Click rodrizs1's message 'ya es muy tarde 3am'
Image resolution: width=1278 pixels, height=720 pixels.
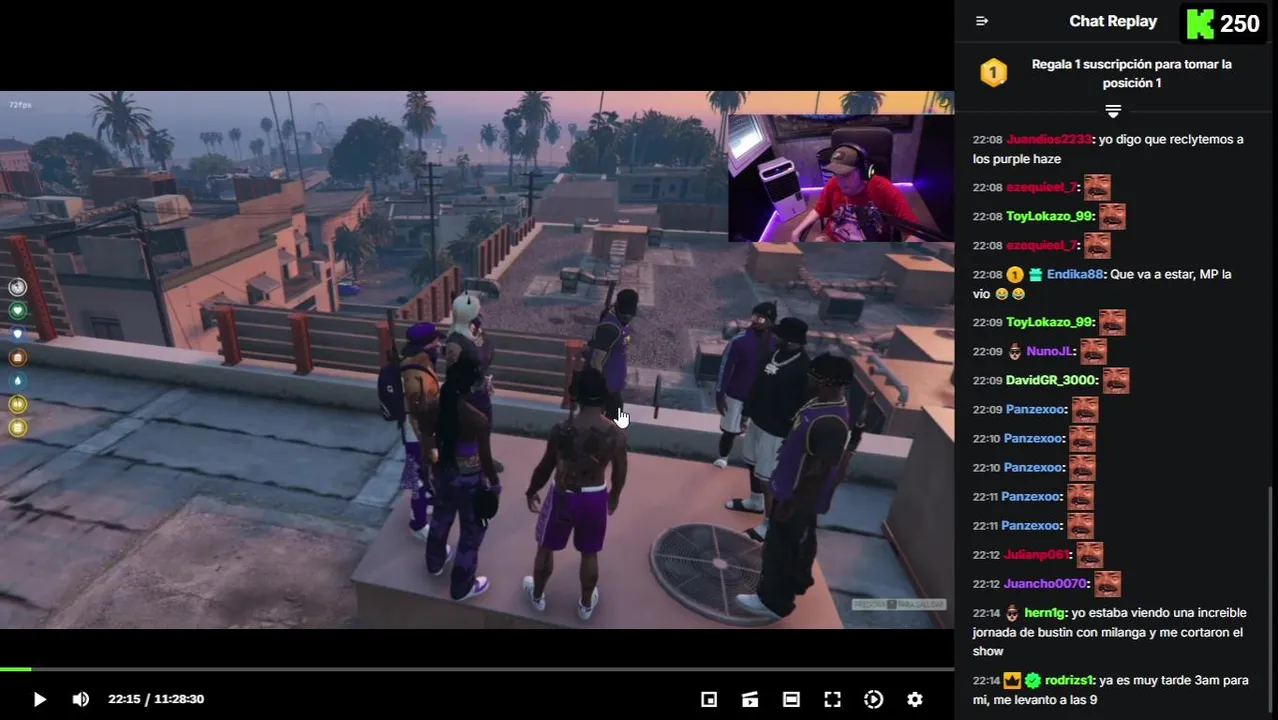(x=1111, y=690)
